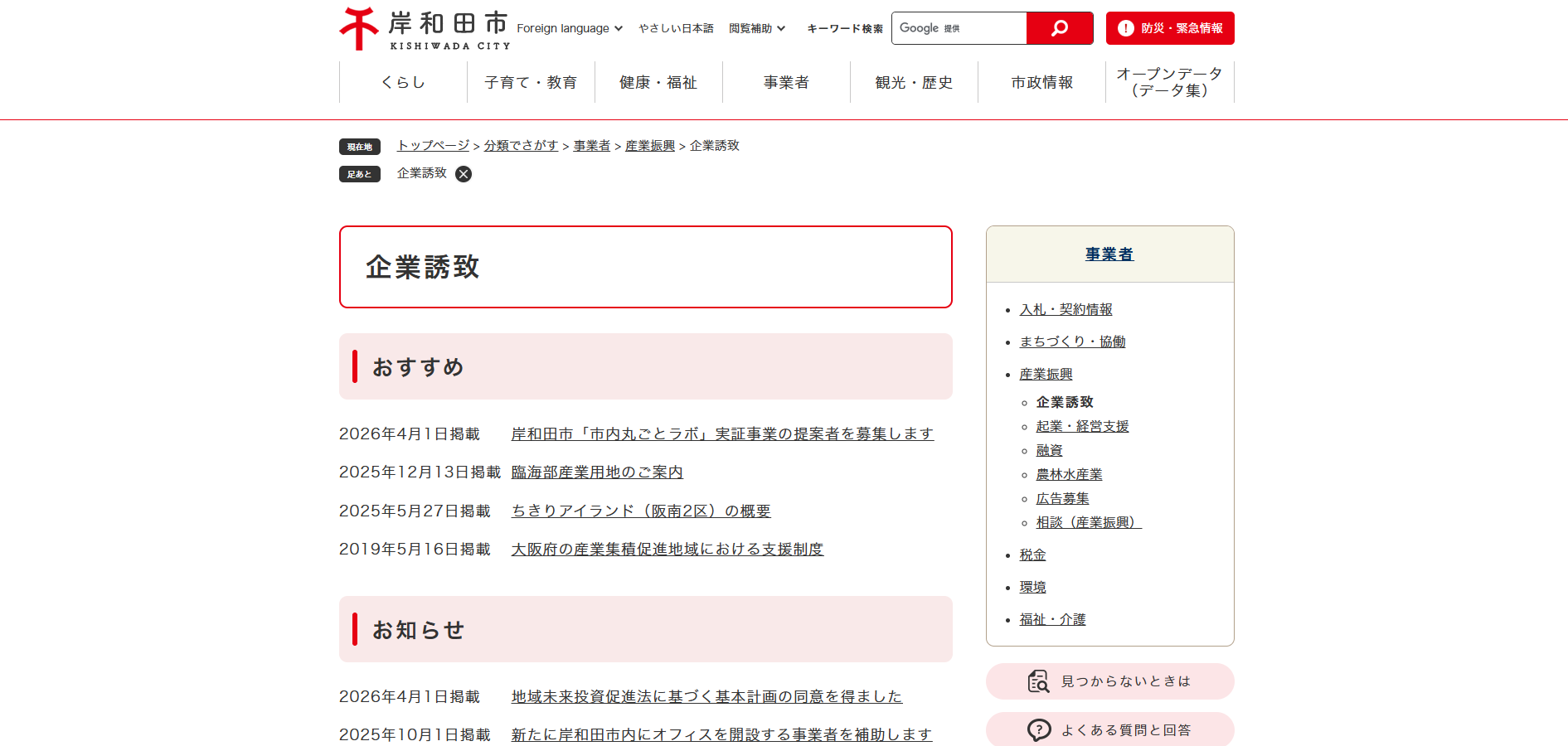Click 産業振興 breadcrumb link
1568x746 pixels.
click(650, 145)
